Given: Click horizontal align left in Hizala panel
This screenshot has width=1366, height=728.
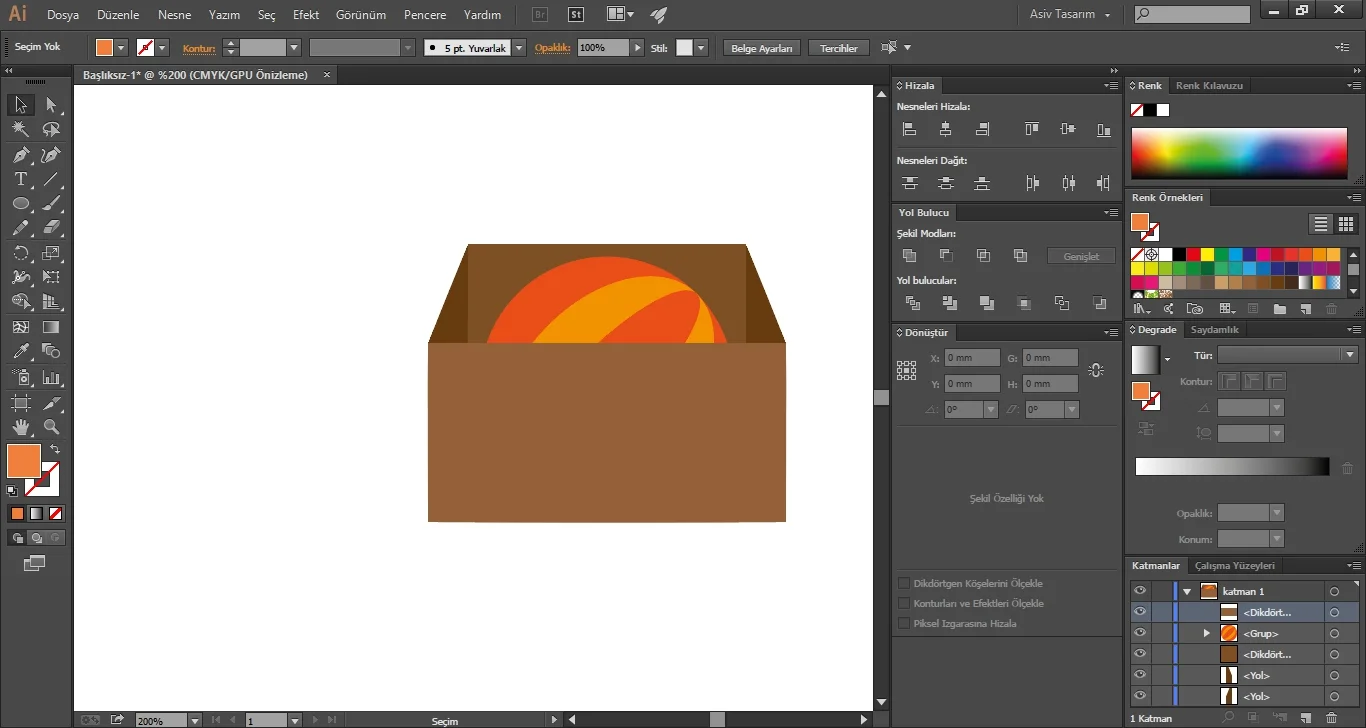Looking at the screenshot, I should 909,129.
